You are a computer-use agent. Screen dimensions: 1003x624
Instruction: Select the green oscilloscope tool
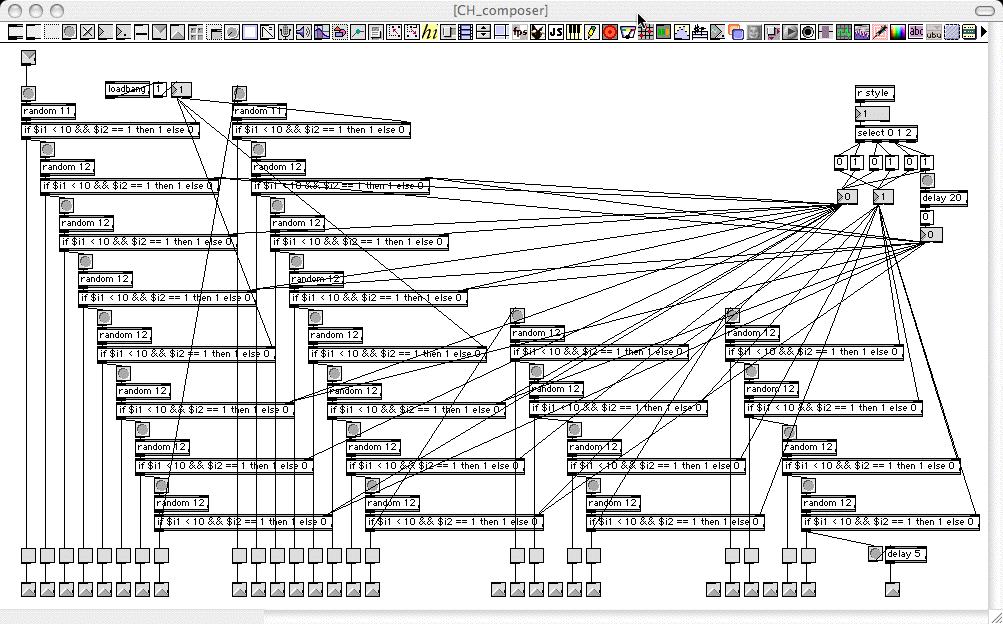point(844,31)
